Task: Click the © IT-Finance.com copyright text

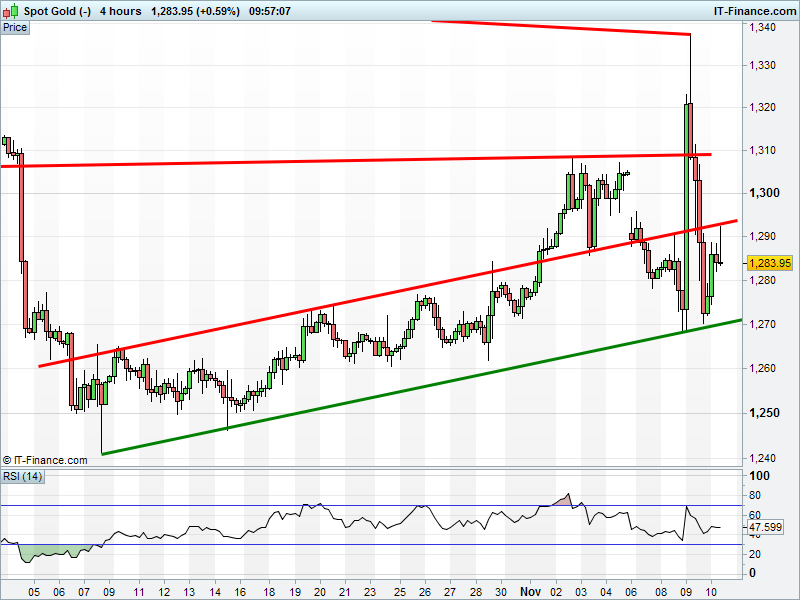Action: 45,460
